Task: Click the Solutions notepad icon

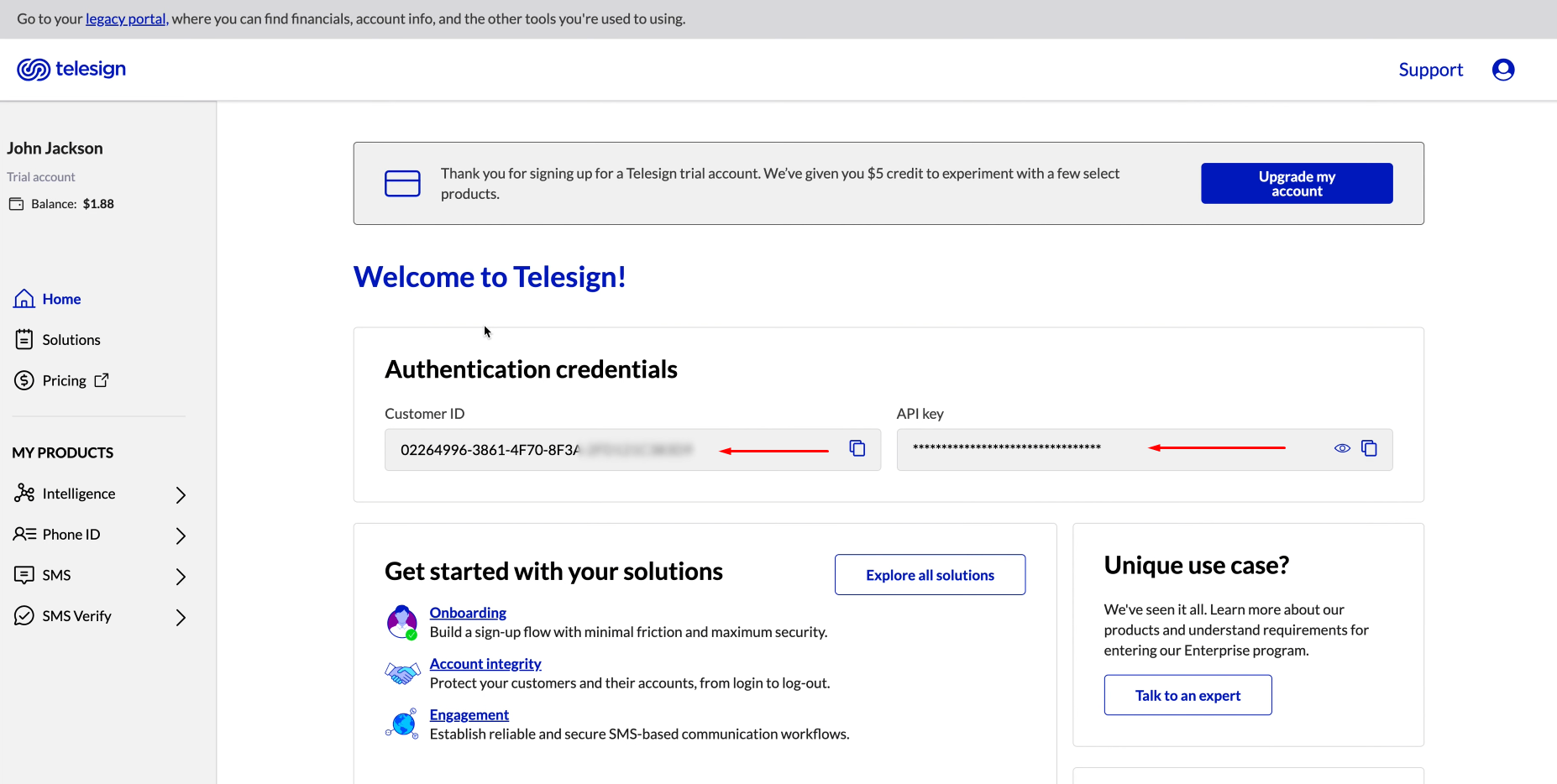Action: [x=24, y=338]
